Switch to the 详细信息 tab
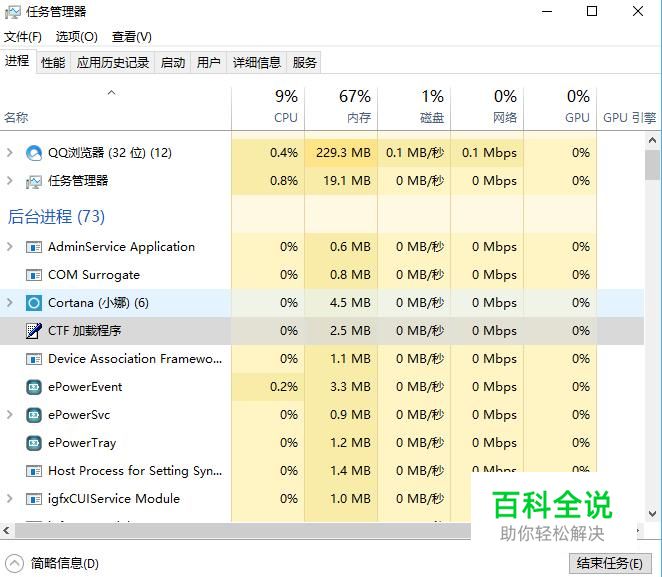This screenshot has height=577, width=662. point(257,63)
